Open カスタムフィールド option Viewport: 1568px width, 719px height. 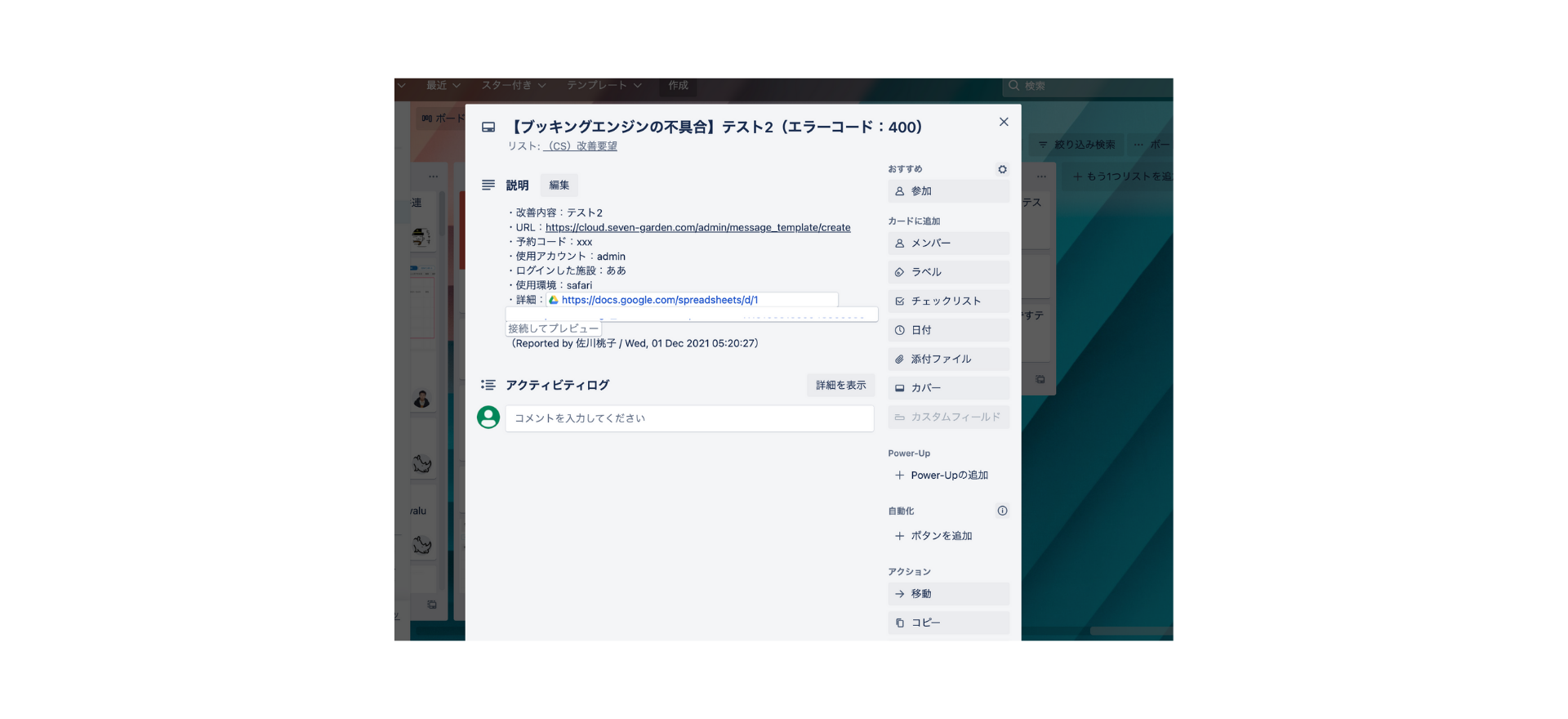pyautogui.click(x=949, y=417)
